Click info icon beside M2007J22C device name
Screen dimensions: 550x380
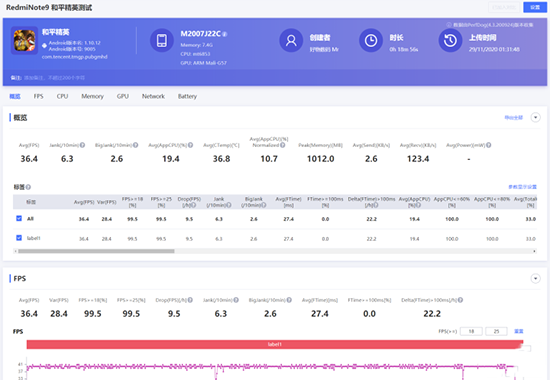point(225,34)
